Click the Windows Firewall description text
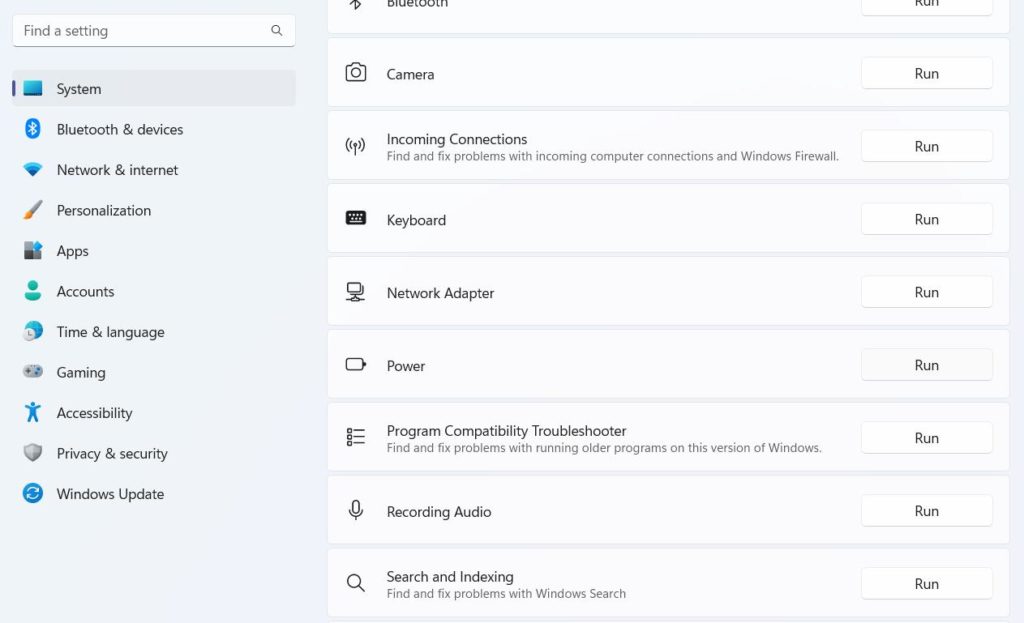Viewport: 1024px width, 623px height. (613, 156)
